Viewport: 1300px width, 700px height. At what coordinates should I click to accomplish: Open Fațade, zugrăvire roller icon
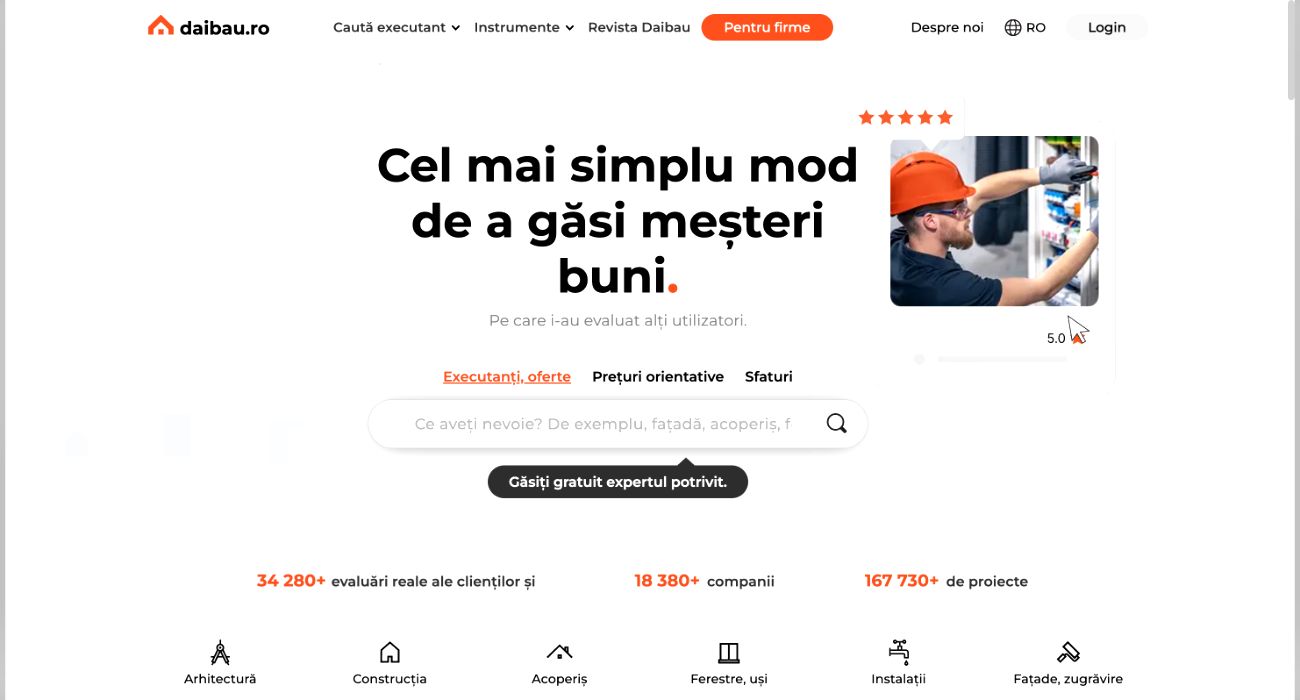click(1068, 653)
